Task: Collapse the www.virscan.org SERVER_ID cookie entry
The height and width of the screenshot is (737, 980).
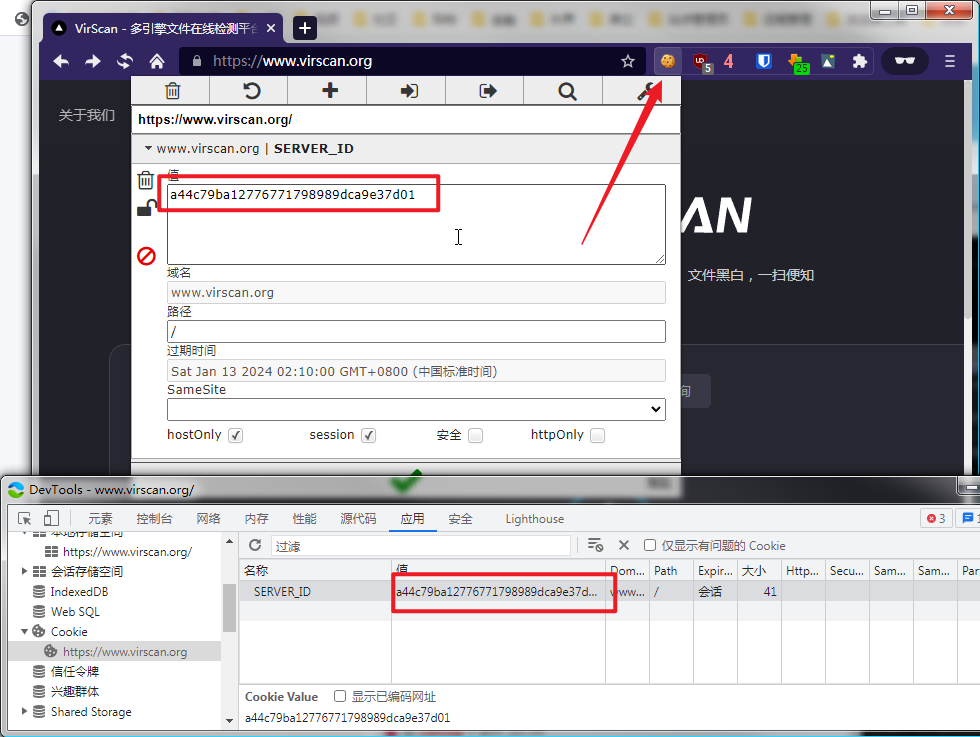Action: tap(148, 148)
